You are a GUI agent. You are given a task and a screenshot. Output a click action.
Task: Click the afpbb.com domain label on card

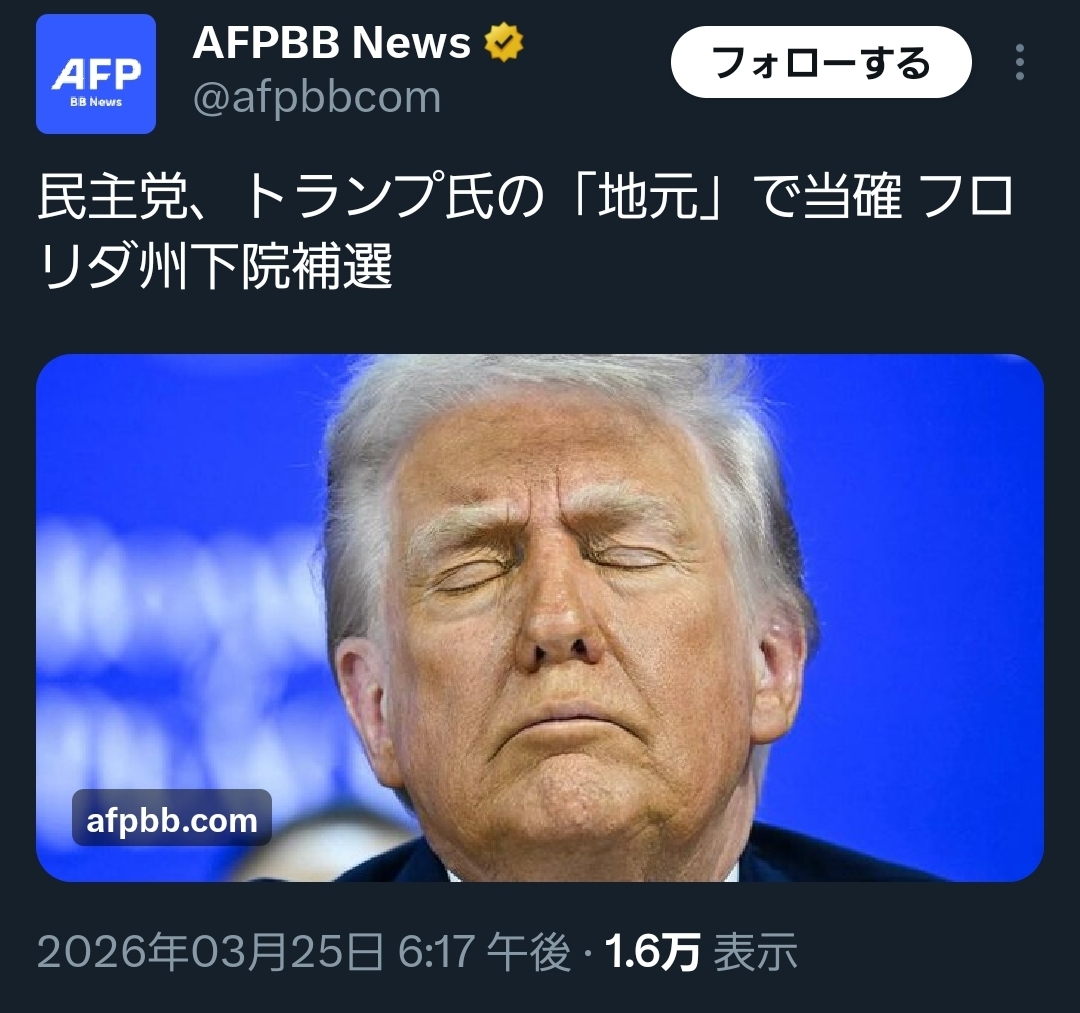[172, 817]
